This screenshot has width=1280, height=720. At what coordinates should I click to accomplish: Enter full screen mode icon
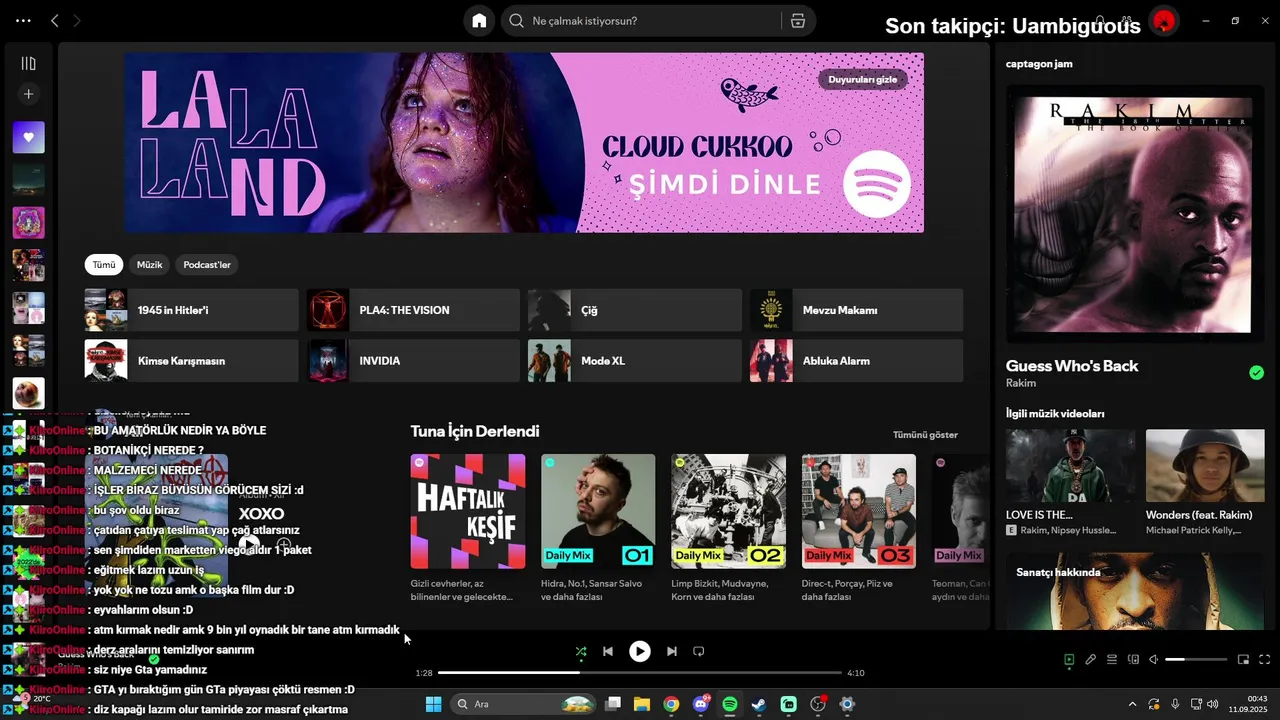tap(1264, 659)
